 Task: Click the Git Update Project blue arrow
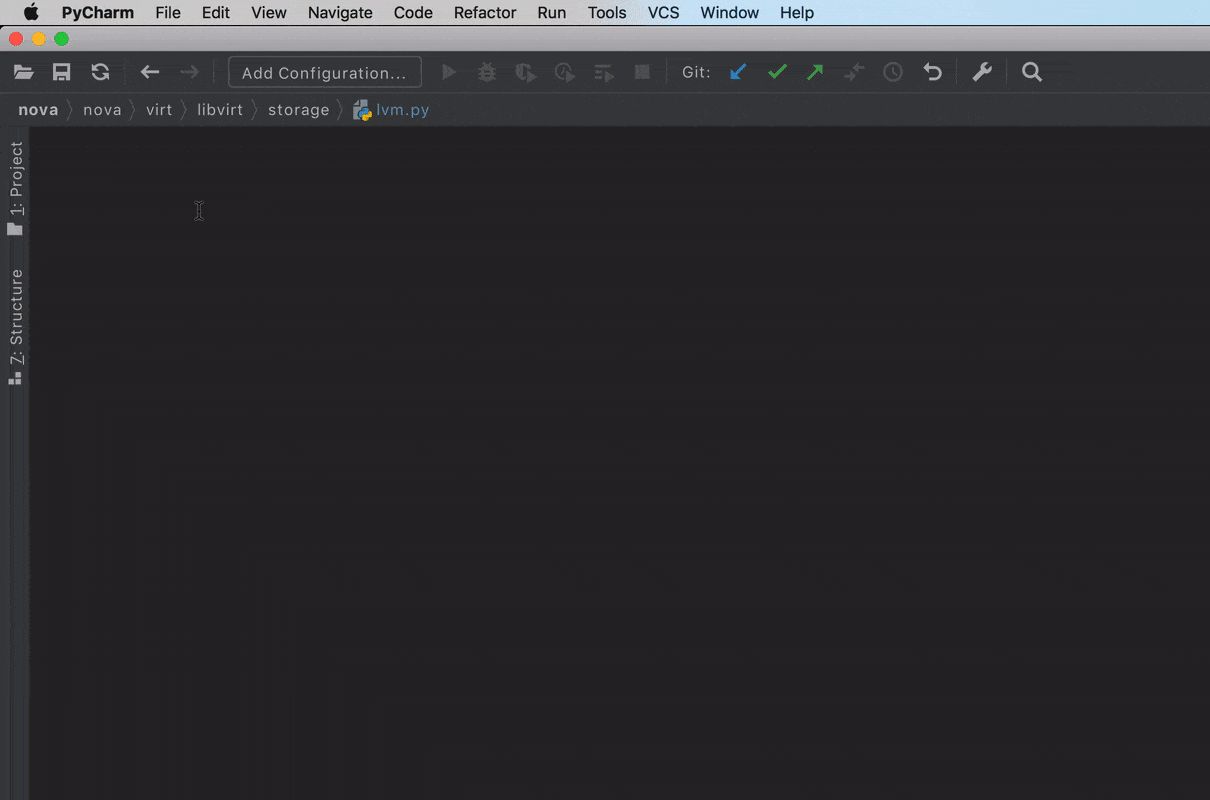pos(738,72)
